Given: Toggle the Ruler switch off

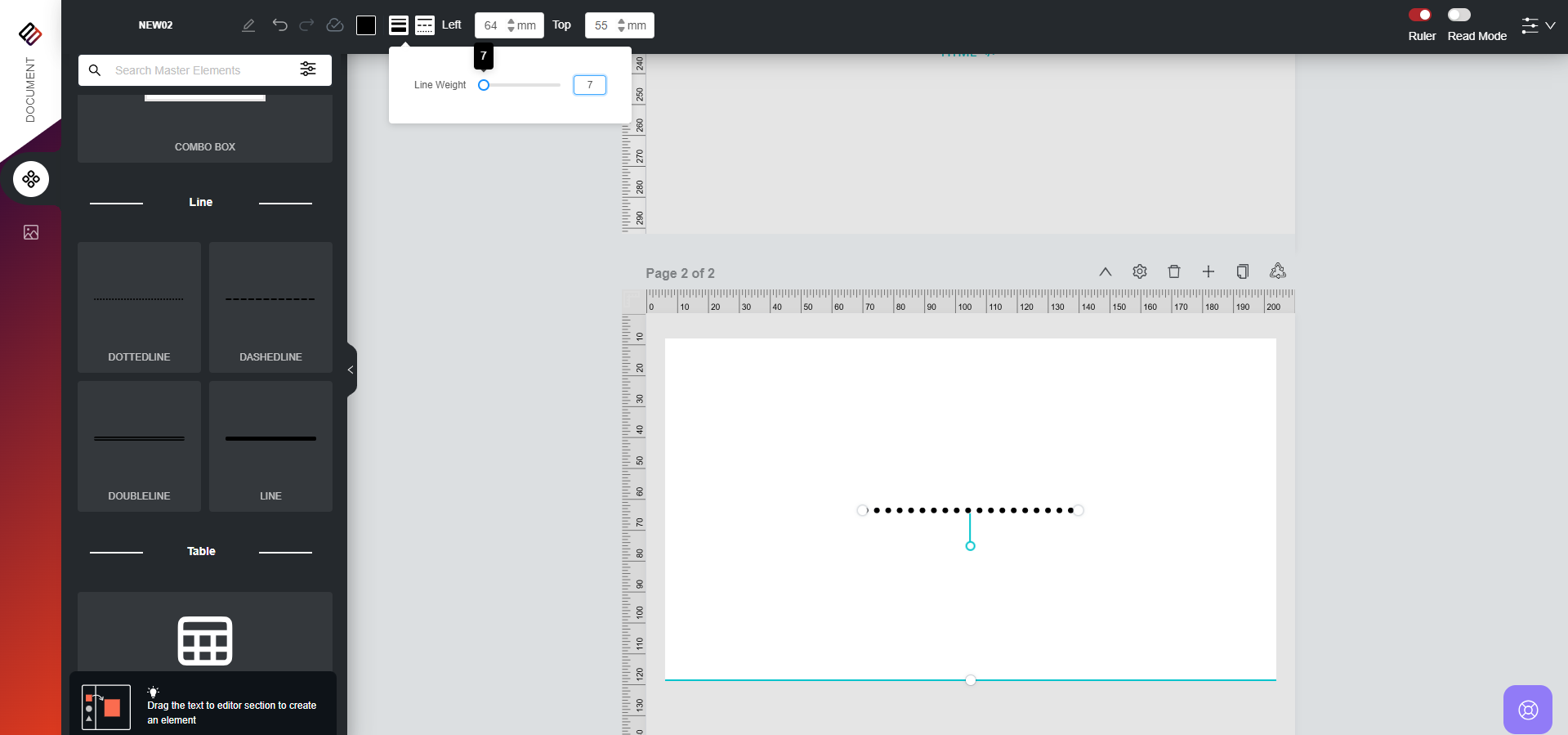Looking at the screenshot, I should 1419,15.
